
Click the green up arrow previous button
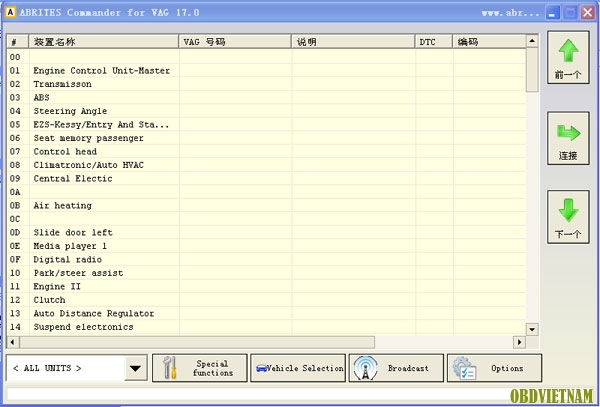coord(568,57)
